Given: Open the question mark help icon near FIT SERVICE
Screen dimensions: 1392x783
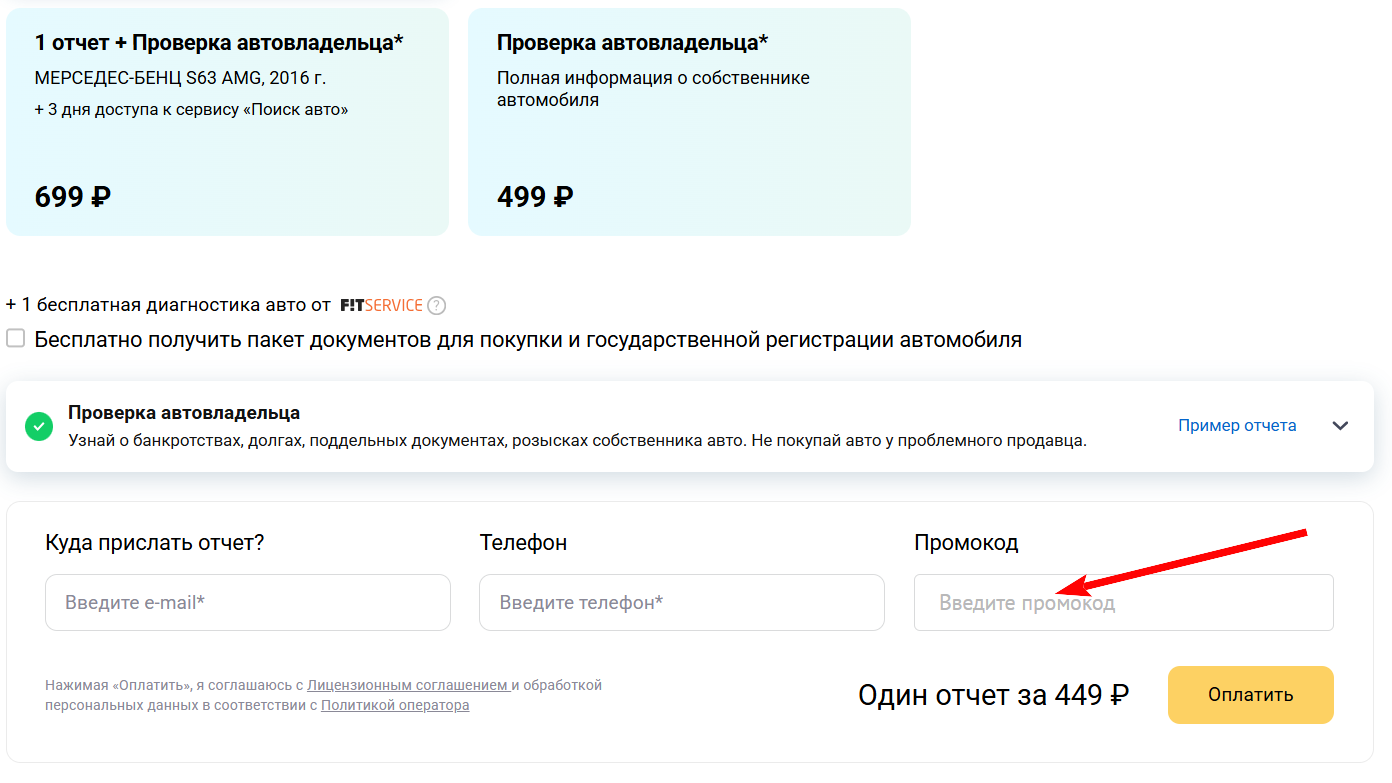Looking at the screenshot, I should [x=436, y=305].
